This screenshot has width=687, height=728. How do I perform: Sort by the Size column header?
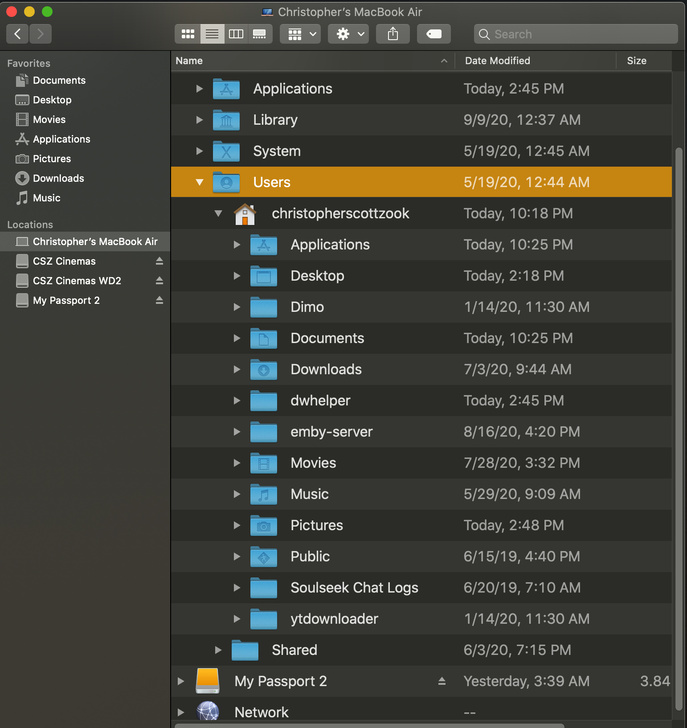coord(644,60)
